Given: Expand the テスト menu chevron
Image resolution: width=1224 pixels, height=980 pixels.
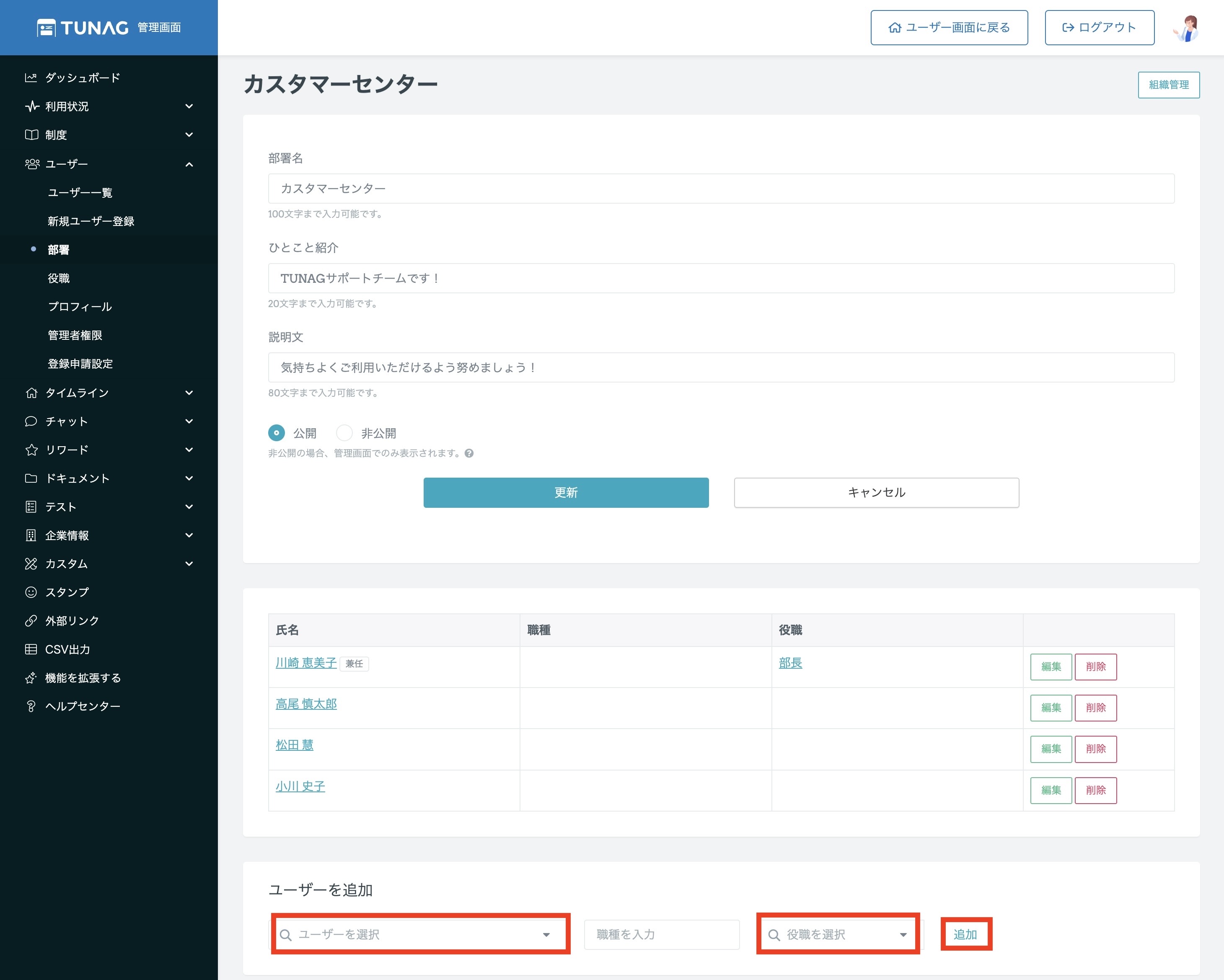Looking at the screenshot, I should point(190,507).
